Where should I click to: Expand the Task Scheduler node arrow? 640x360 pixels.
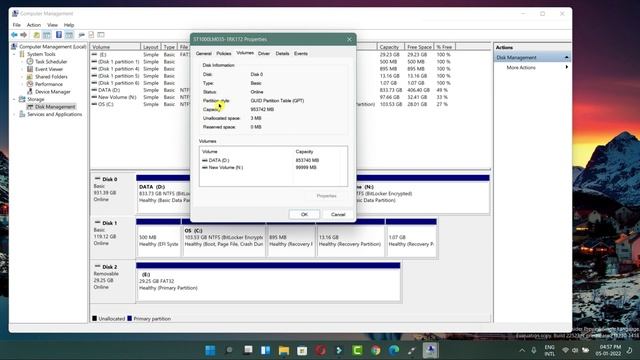pyautogui.click(x=22, y=62)
